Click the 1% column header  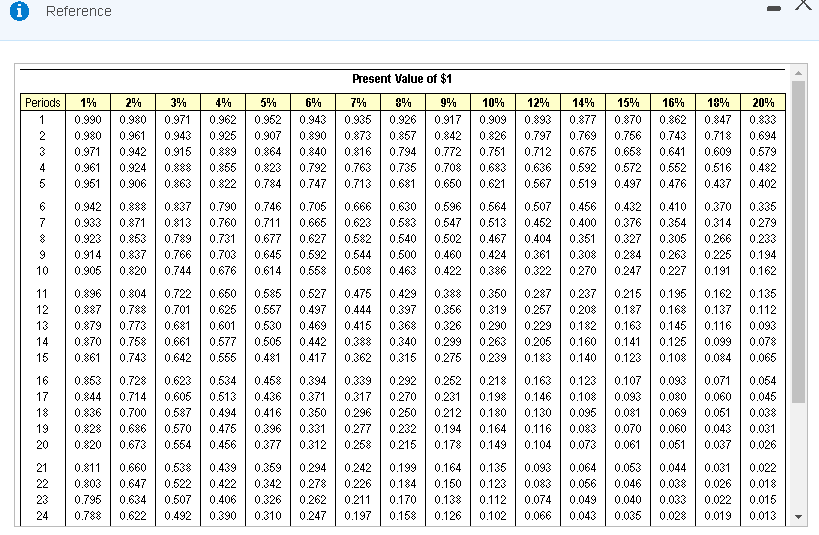tap(88, 102)
